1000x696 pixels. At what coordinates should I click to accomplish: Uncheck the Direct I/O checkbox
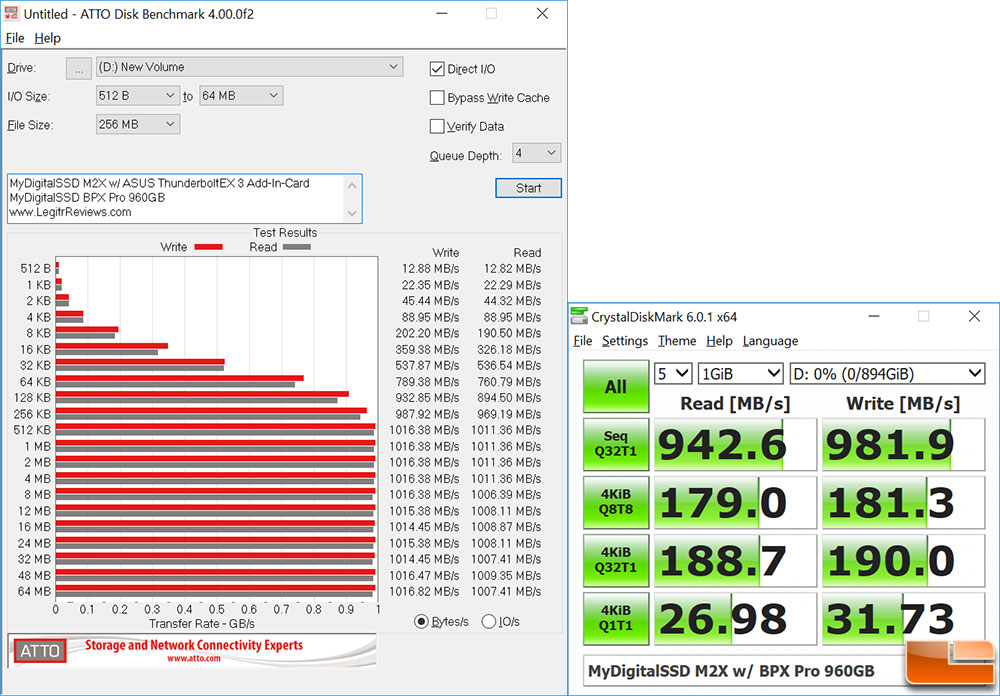point(437,69)
